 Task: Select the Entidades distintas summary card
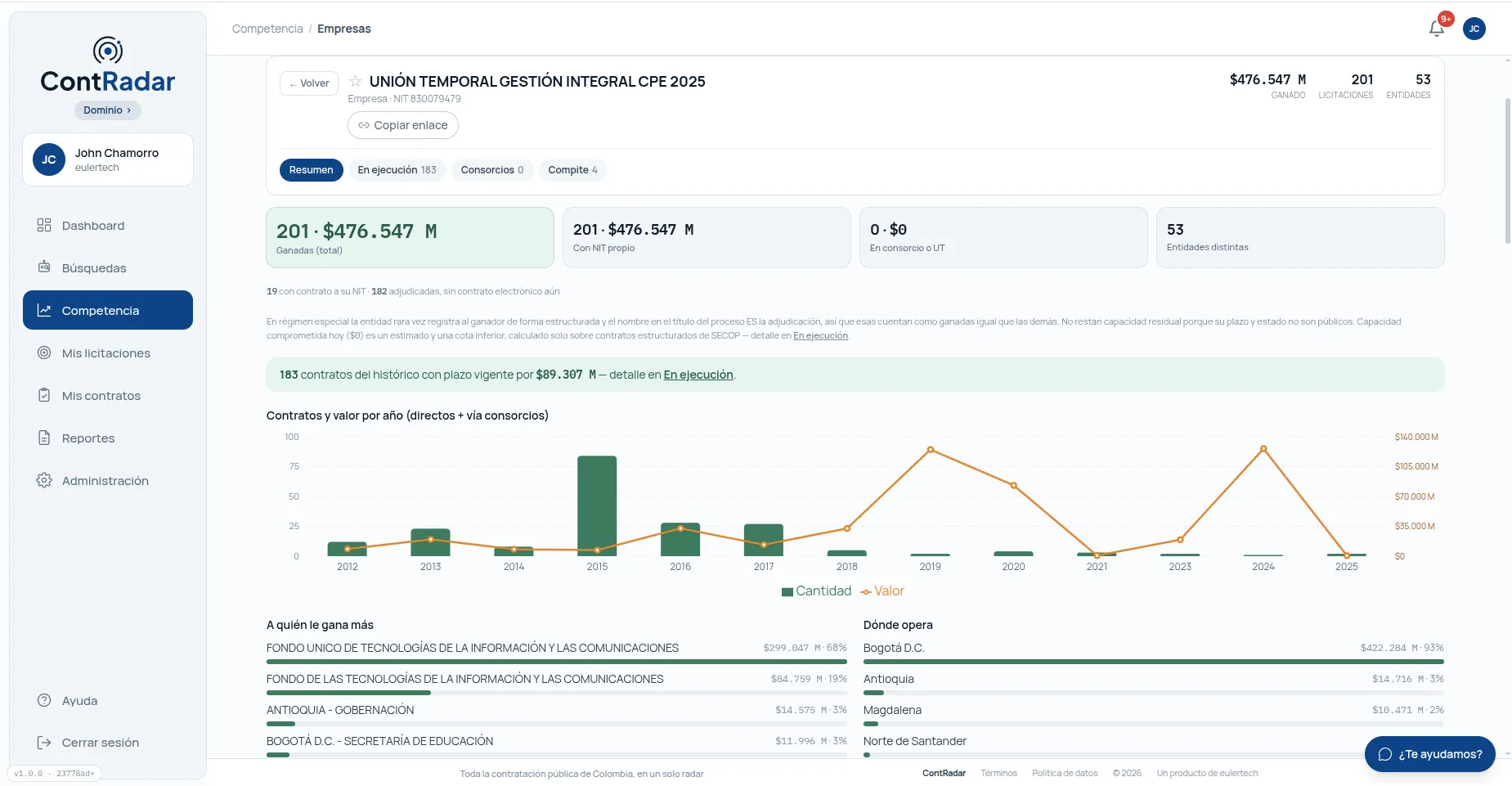[1300, 237]
